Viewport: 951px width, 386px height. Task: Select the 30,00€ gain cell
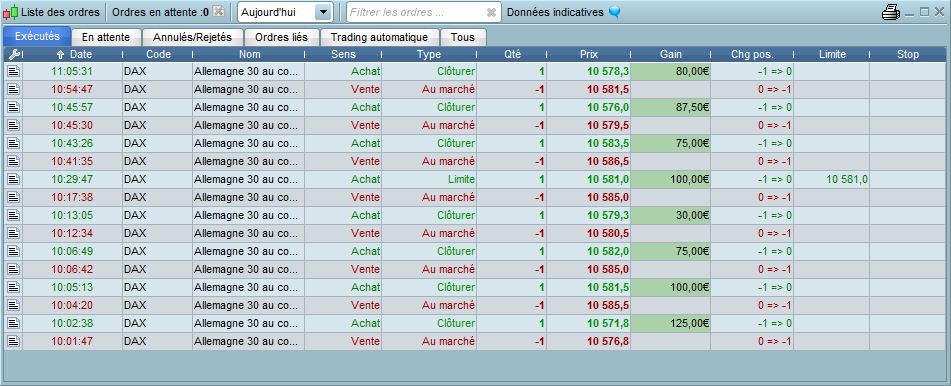click(670, 215)
